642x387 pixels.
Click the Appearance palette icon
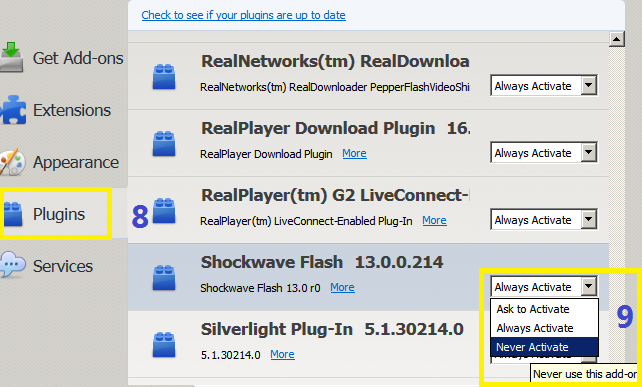[x=12, y=162]
